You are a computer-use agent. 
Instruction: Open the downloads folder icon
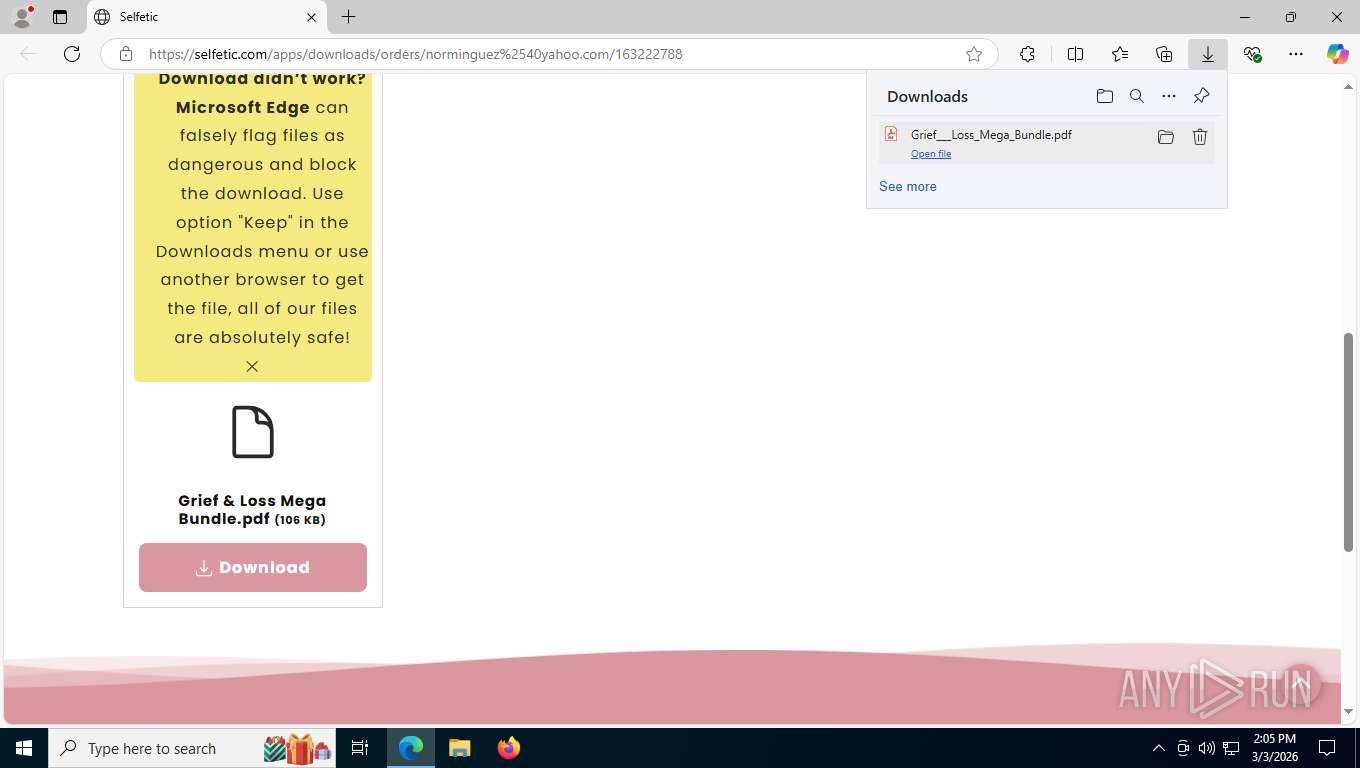(1104, 96)
